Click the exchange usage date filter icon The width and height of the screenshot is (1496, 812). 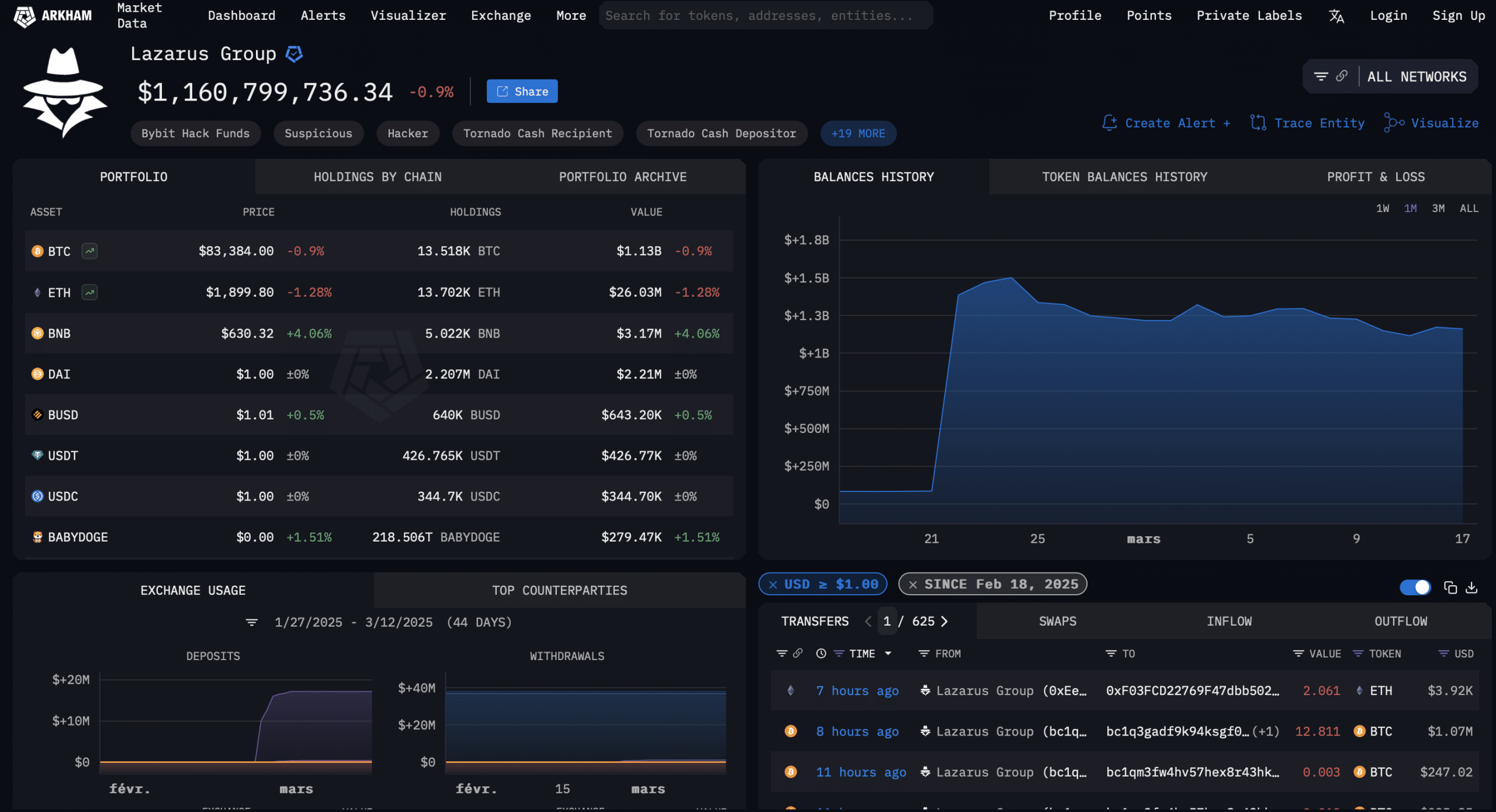(x=252, y=623)
